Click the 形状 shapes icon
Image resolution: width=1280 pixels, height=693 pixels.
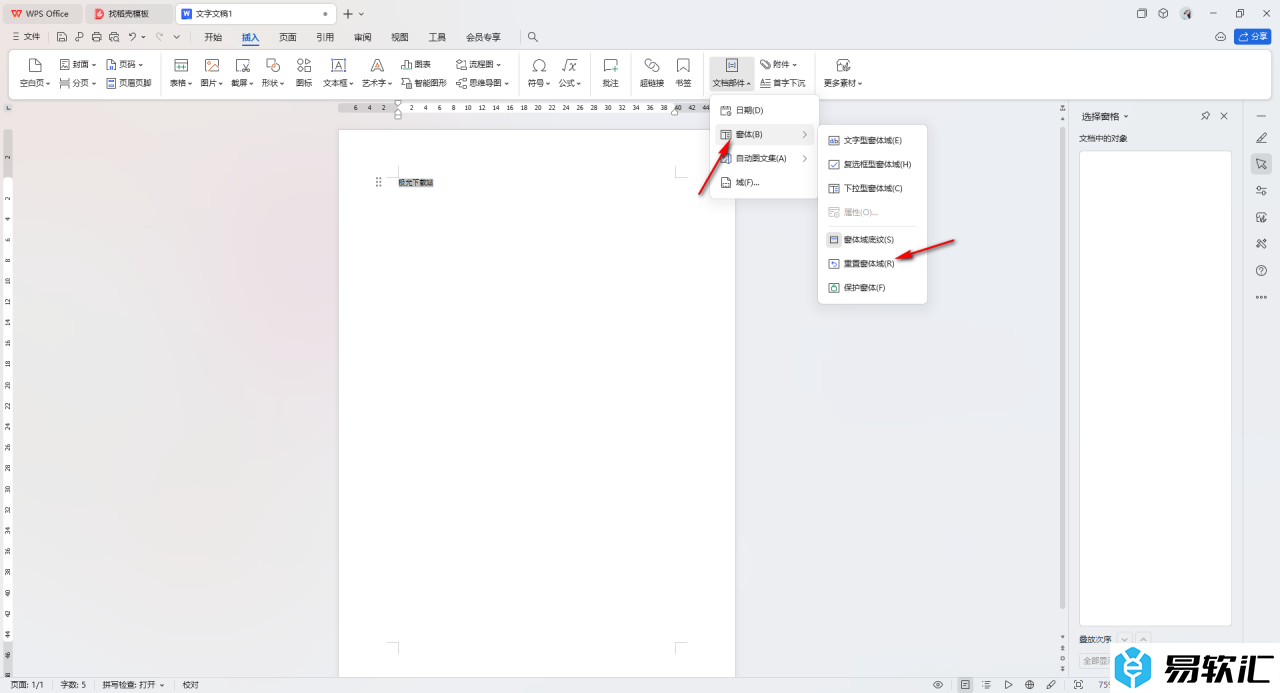tap(273, 65)
